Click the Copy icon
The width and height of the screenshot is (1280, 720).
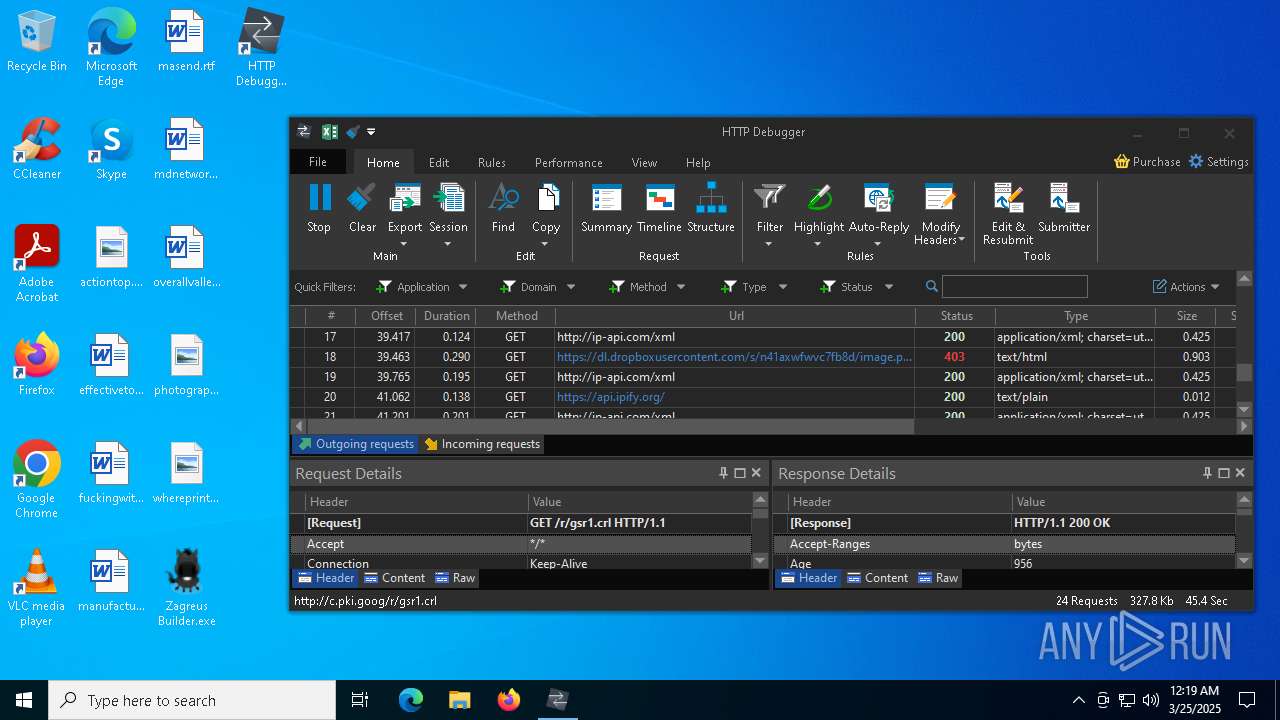click(x=546, y=198)
